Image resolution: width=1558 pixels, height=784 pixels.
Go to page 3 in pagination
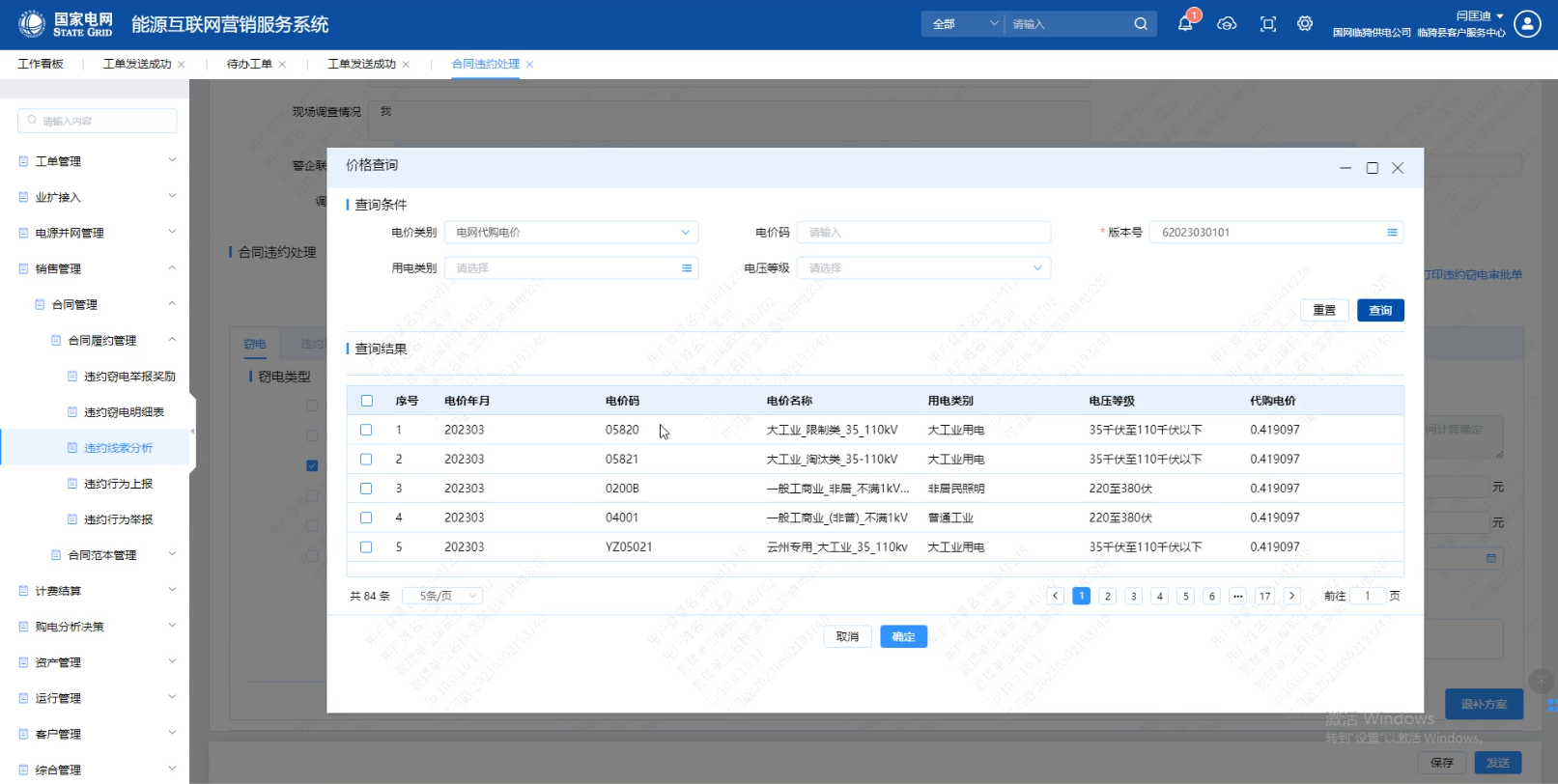(x=1134, y=596)
